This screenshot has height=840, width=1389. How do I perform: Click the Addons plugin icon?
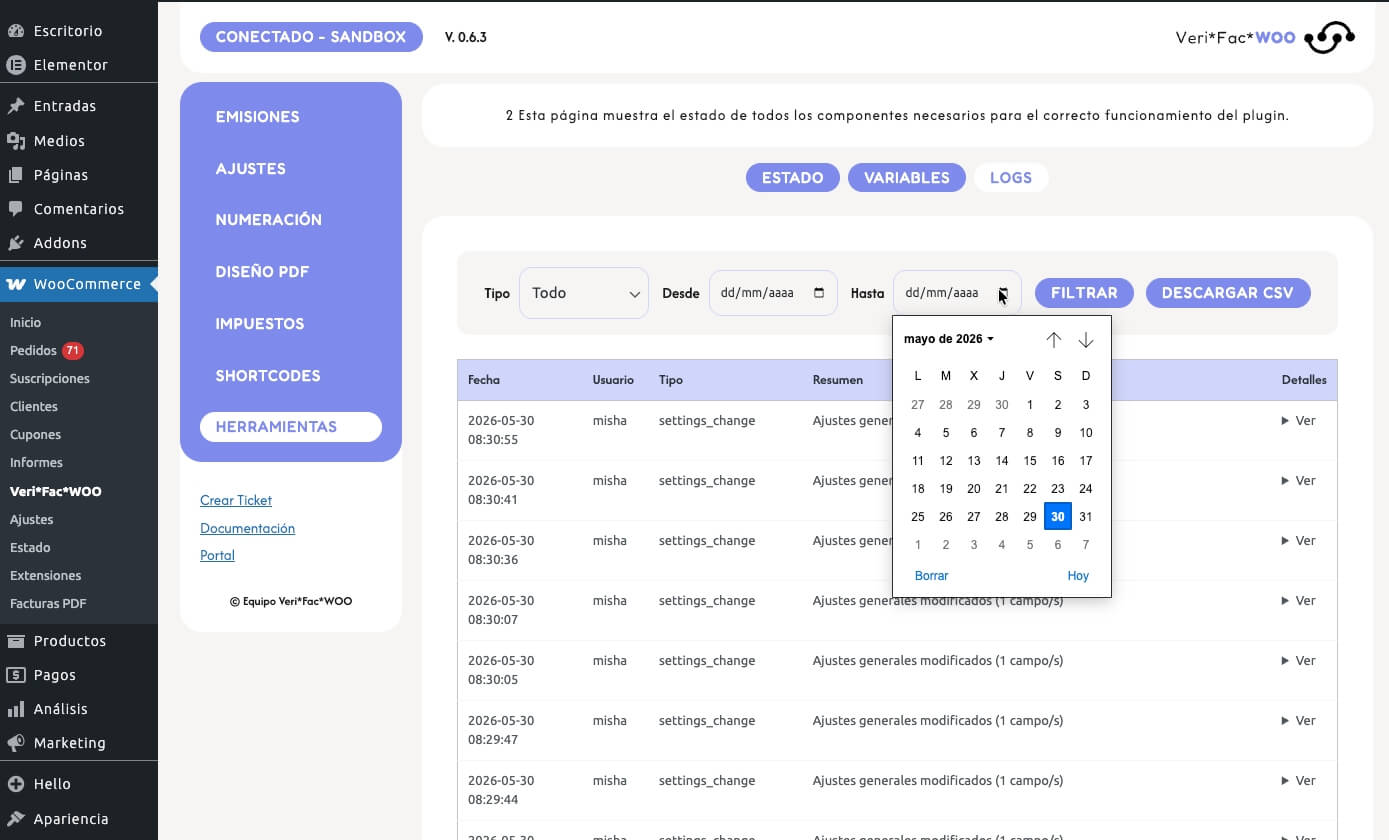click(x=16, y=243)
